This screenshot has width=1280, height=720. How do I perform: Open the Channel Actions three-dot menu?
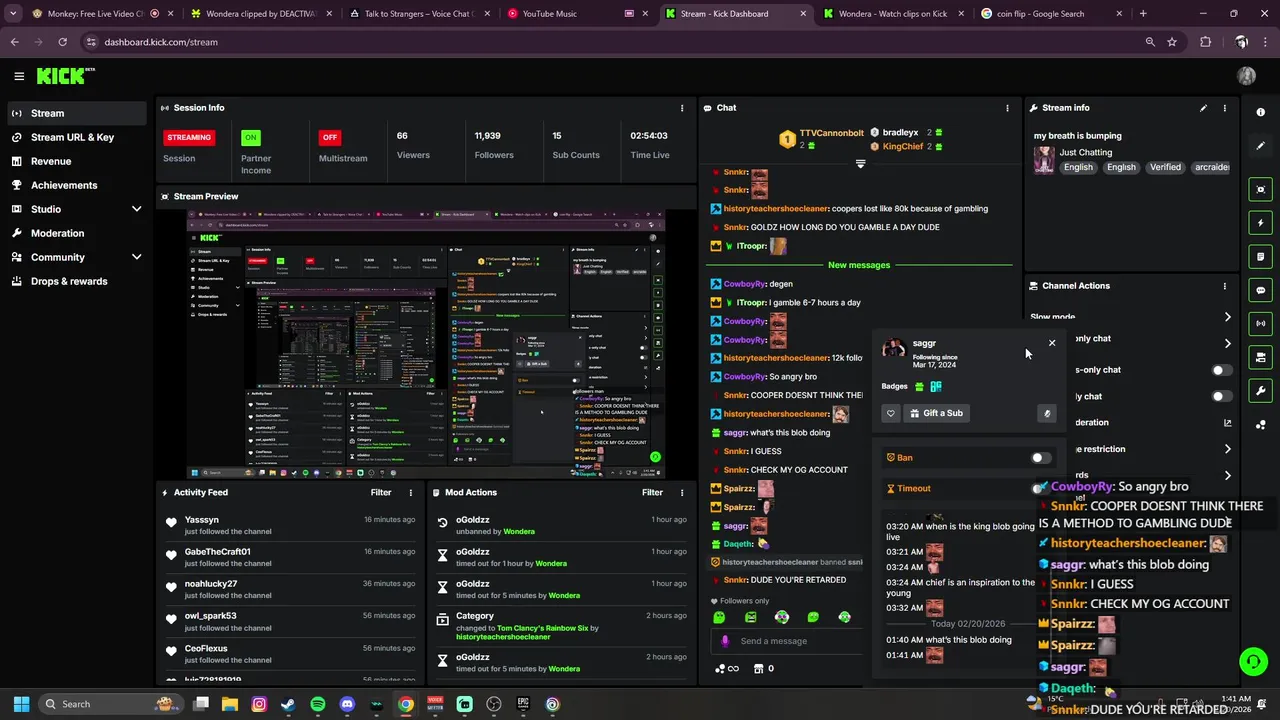pyautogui.click(x=1224, y=286)
